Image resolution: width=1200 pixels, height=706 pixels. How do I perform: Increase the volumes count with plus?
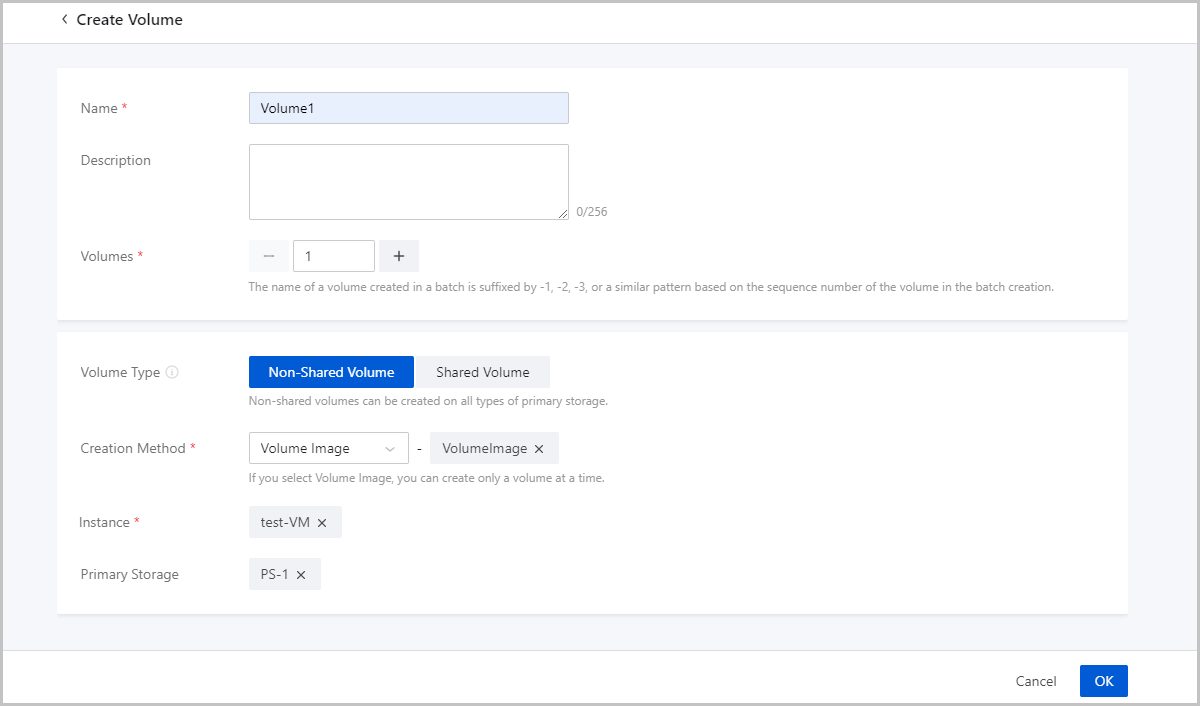pyautogui.click(x=399, y=256)
